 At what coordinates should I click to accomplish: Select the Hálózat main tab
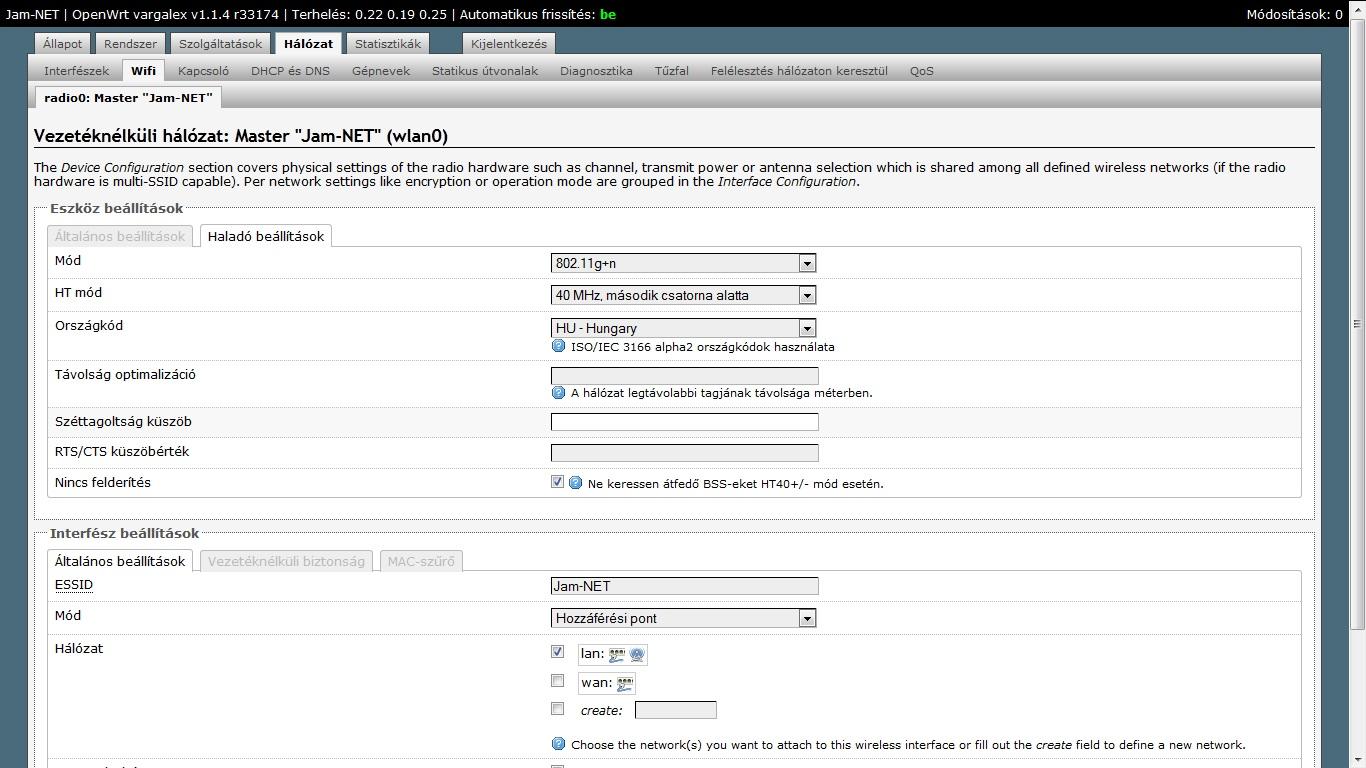tap(308, 44)
